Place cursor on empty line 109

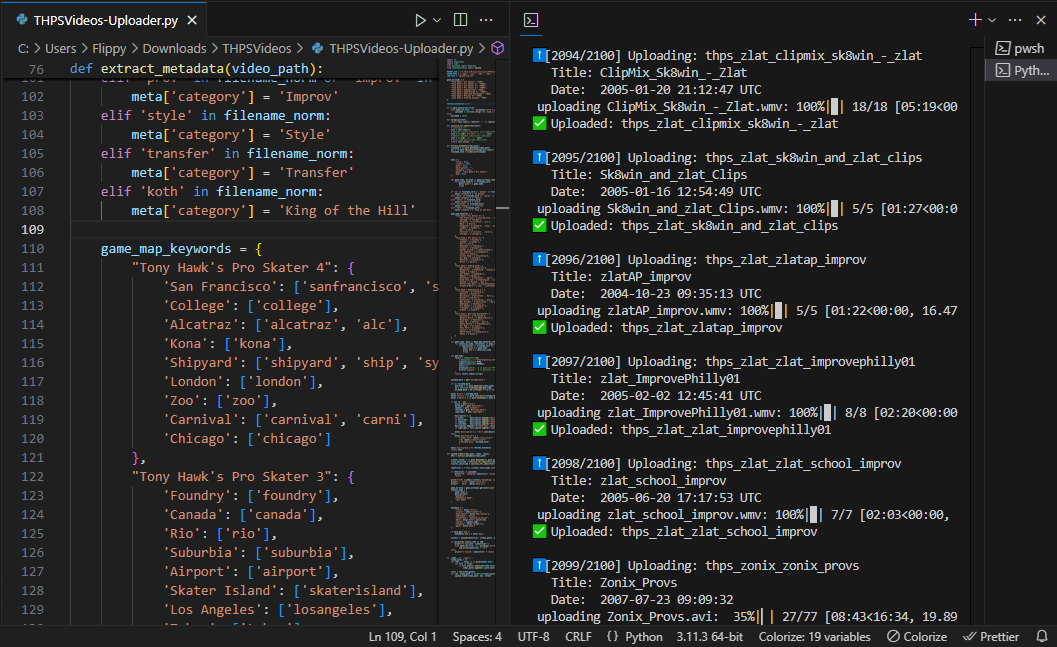click(255, 230)
